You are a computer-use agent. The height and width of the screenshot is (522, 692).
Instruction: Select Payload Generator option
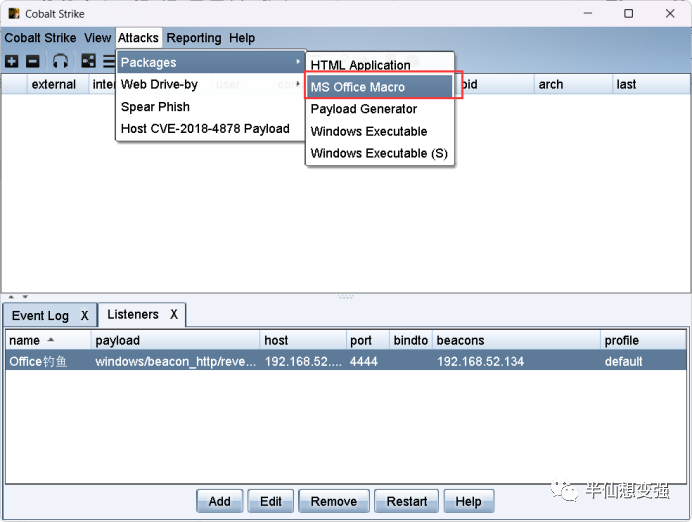[x=380, y=109]
